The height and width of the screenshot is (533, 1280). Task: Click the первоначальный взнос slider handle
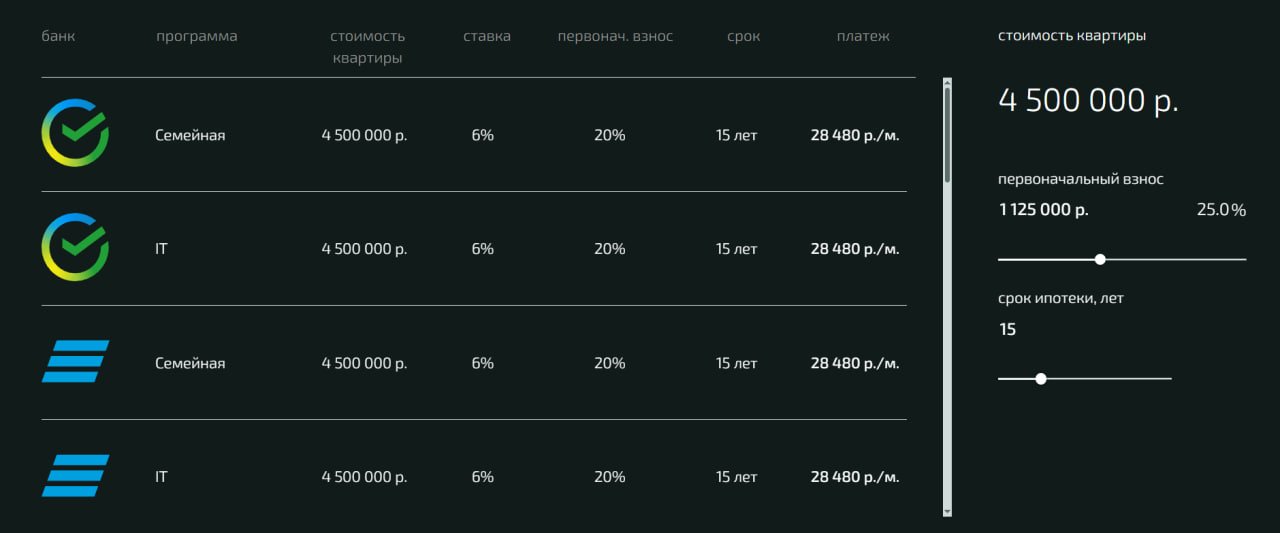pos(1100,259)
